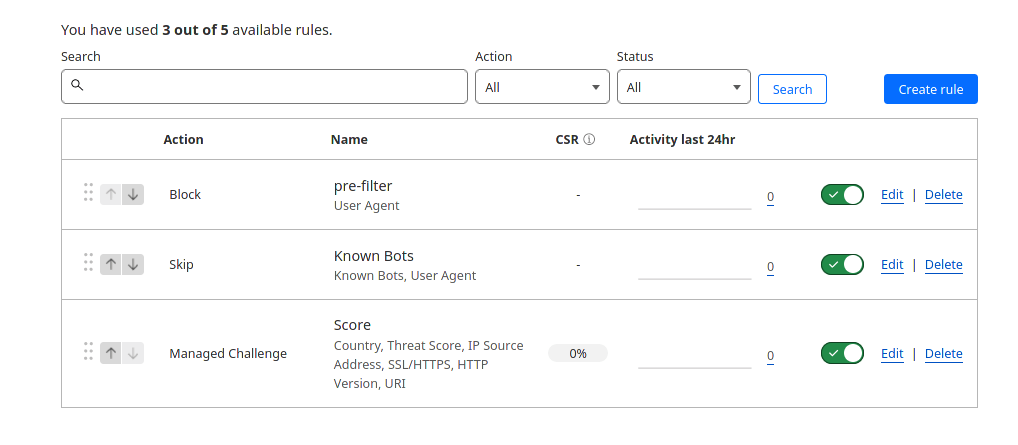
Task: Move the Known Bots rule up
Action: pyautogui.click(x=111, y=264)
